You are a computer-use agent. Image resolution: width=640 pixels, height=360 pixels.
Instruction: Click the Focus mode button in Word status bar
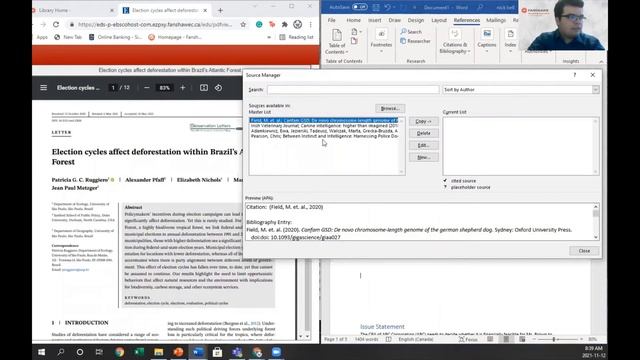(x=468, y=339)
